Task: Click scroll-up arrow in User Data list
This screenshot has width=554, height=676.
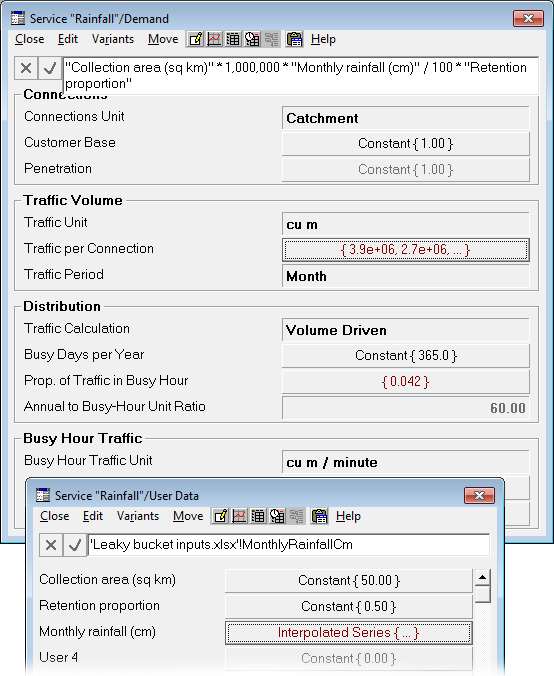Action: pyautogui.click(x=482, y=577)
